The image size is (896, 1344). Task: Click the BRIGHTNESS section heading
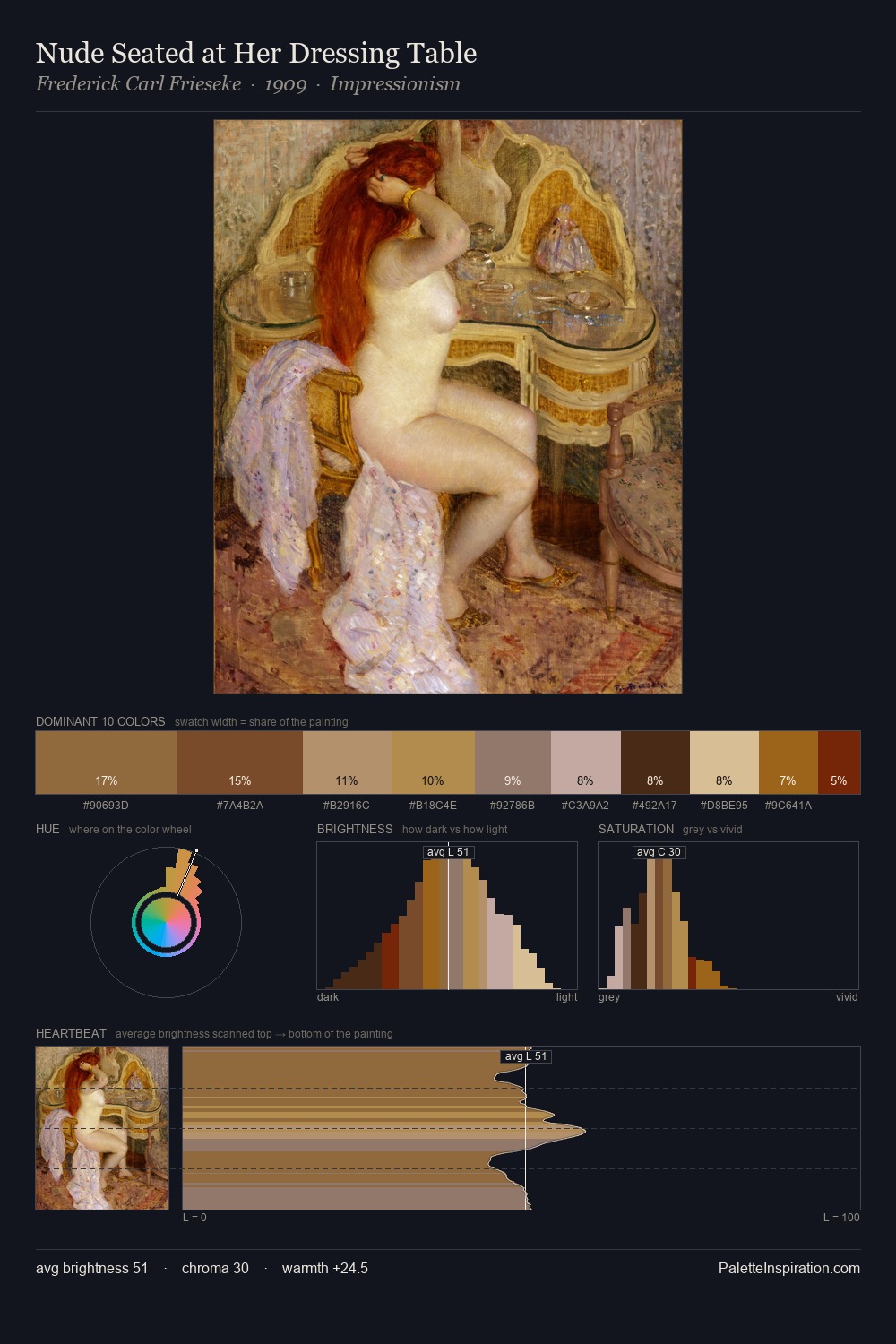tap(355, 829)
